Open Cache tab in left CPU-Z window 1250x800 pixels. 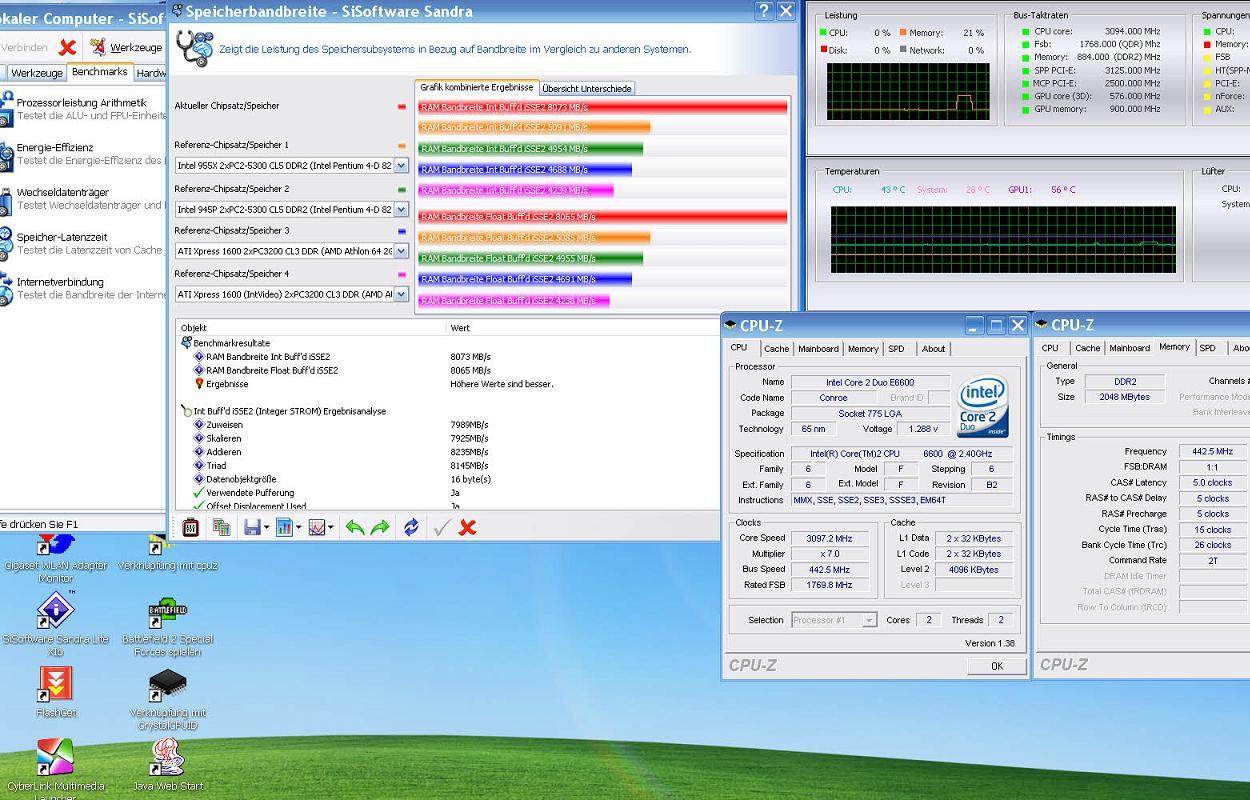(x=776, y=349)
